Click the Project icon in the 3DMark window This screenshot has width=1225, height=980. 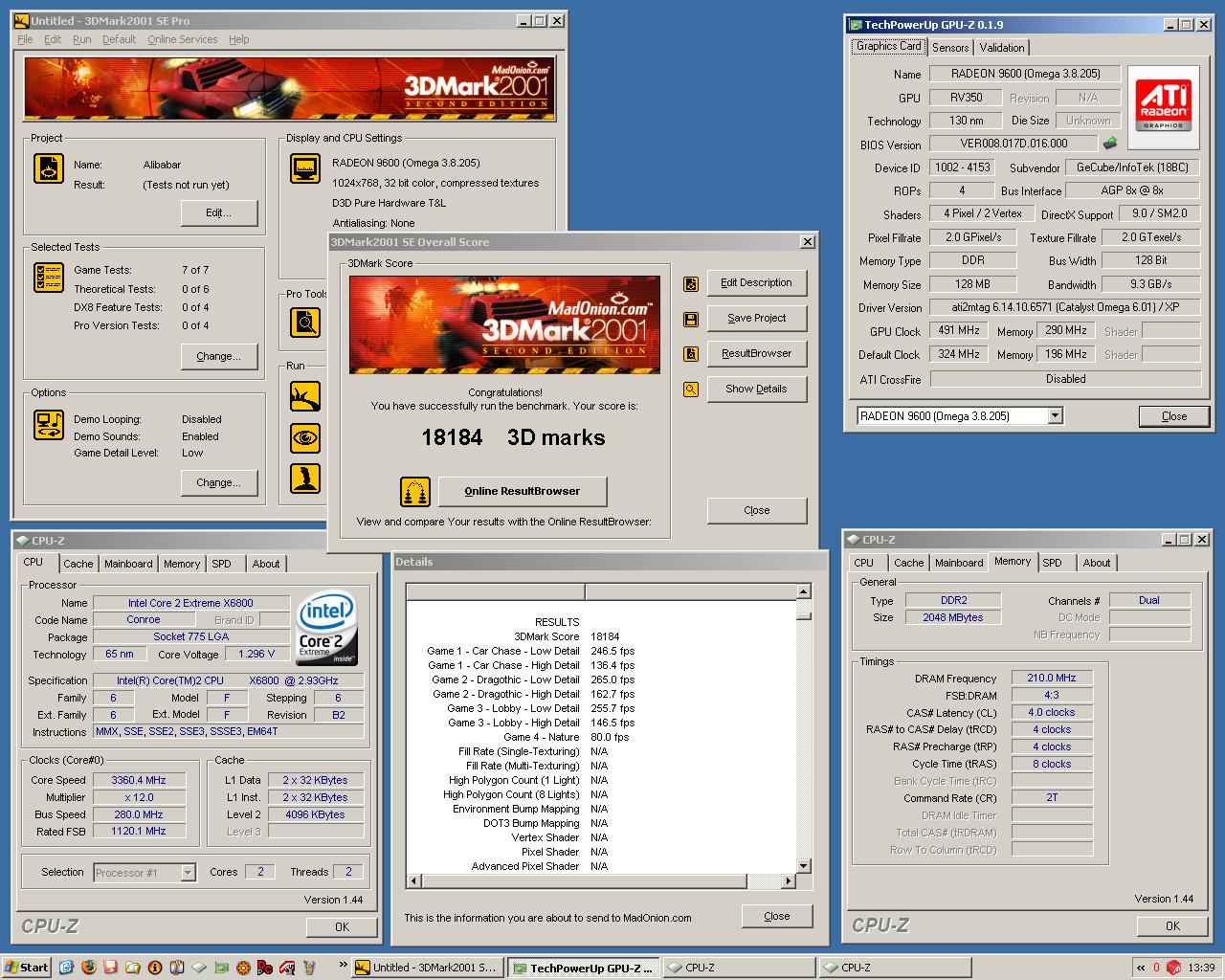[49, 167]
